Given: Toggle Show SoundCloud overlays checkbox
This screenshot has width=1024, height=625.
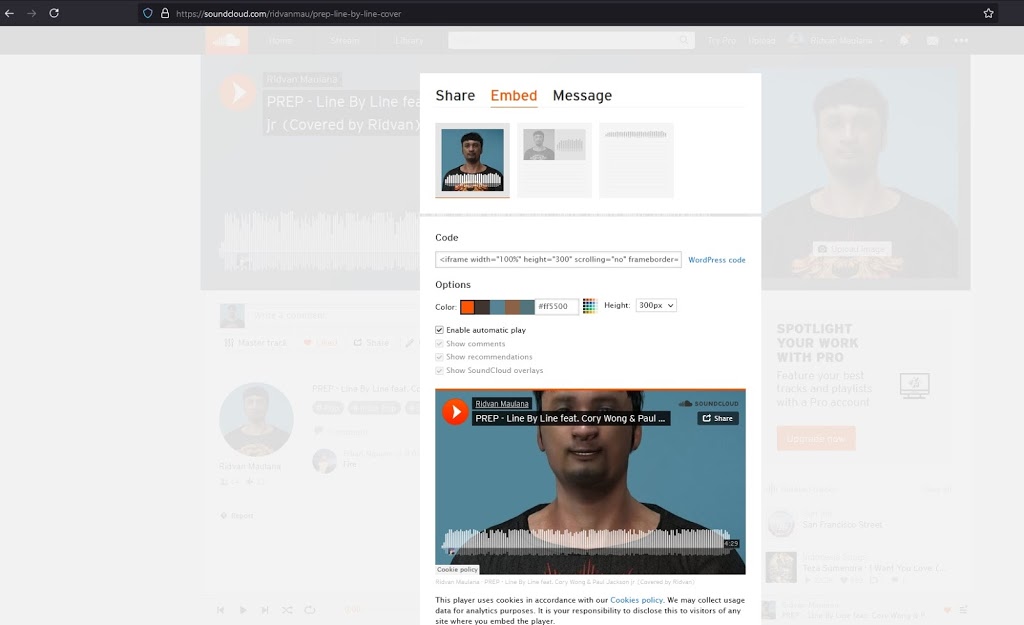Looking at the screenshot, I should pos(440,370).
